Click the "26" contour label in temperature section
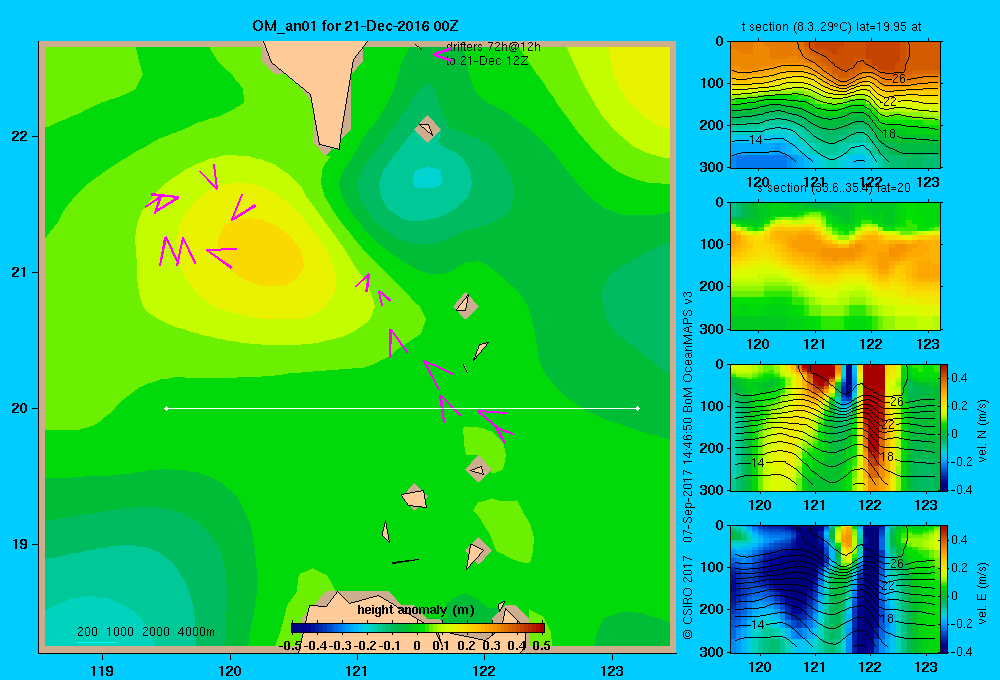 899,78
